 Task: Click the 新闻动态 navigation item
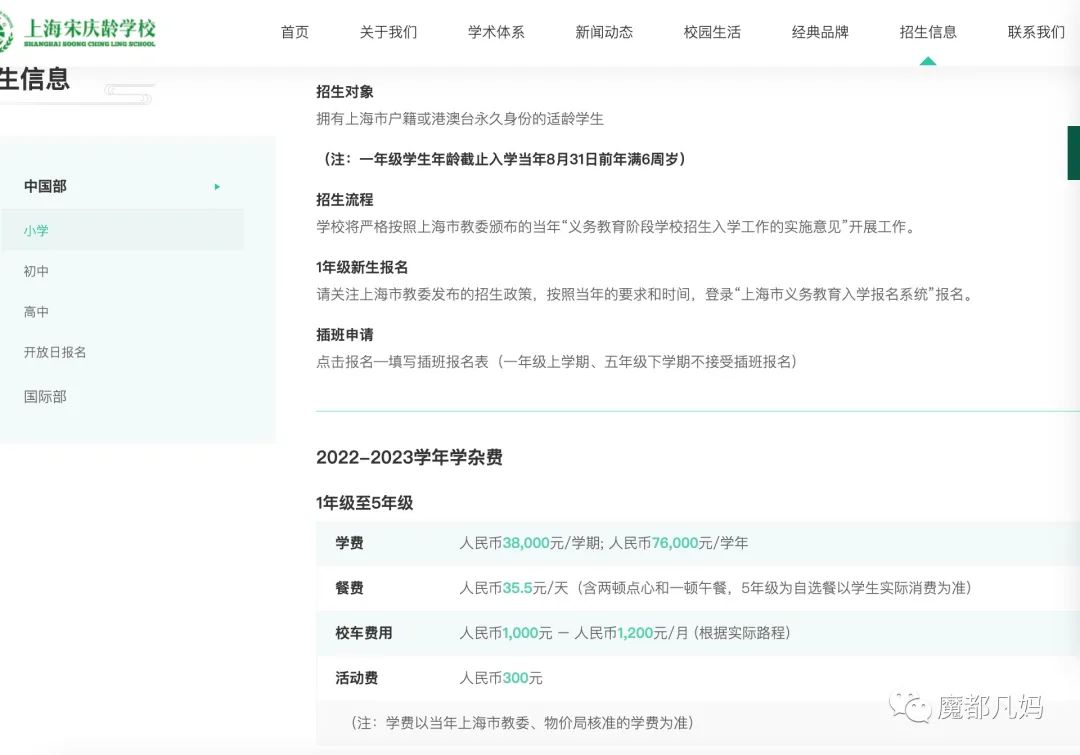[604, 31]
